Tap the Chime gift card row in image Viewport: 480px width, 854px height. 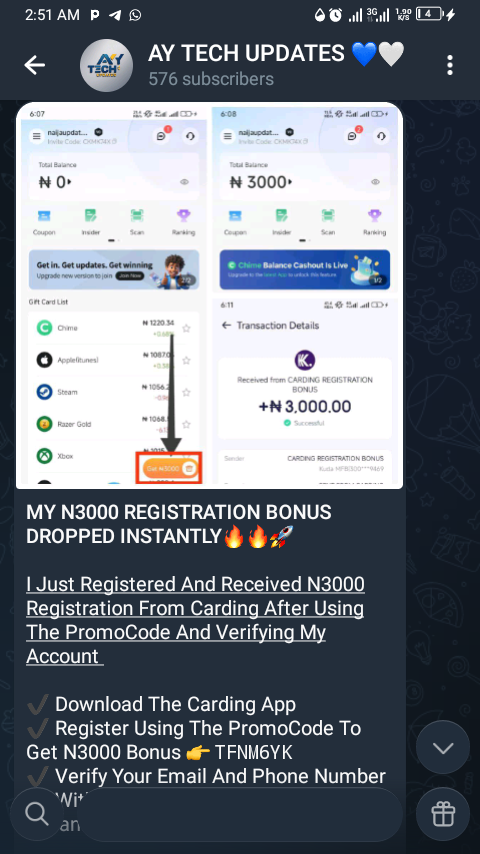113,328
